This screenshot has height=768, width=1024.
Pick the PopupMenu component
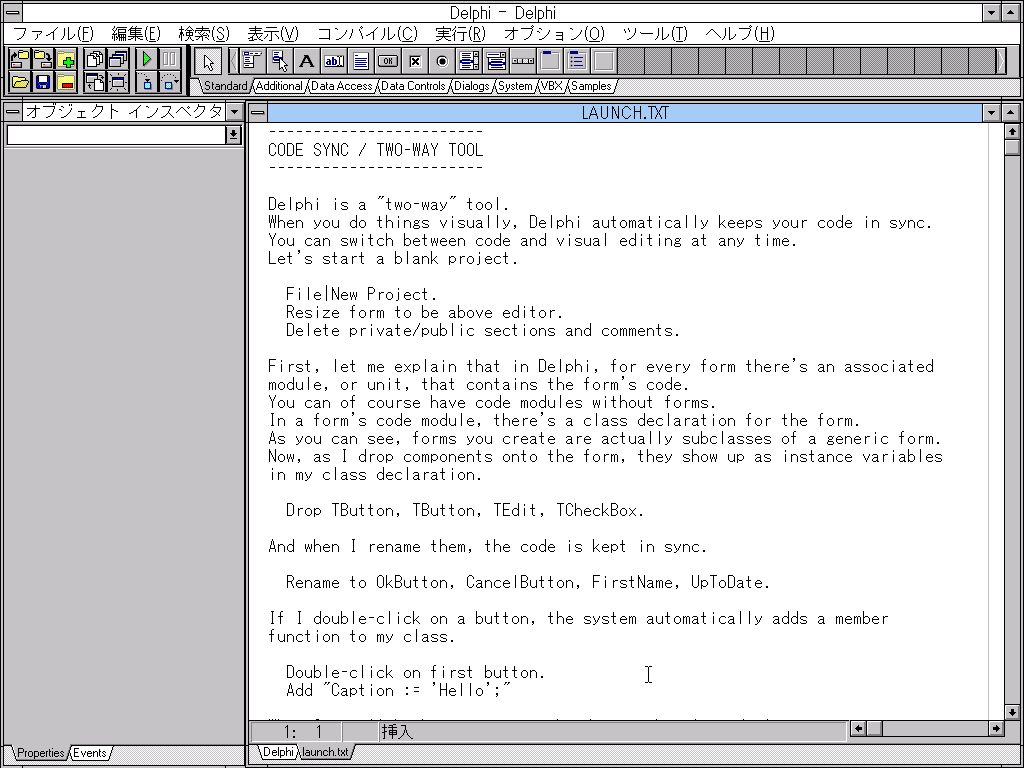click(x=280, y=61)
